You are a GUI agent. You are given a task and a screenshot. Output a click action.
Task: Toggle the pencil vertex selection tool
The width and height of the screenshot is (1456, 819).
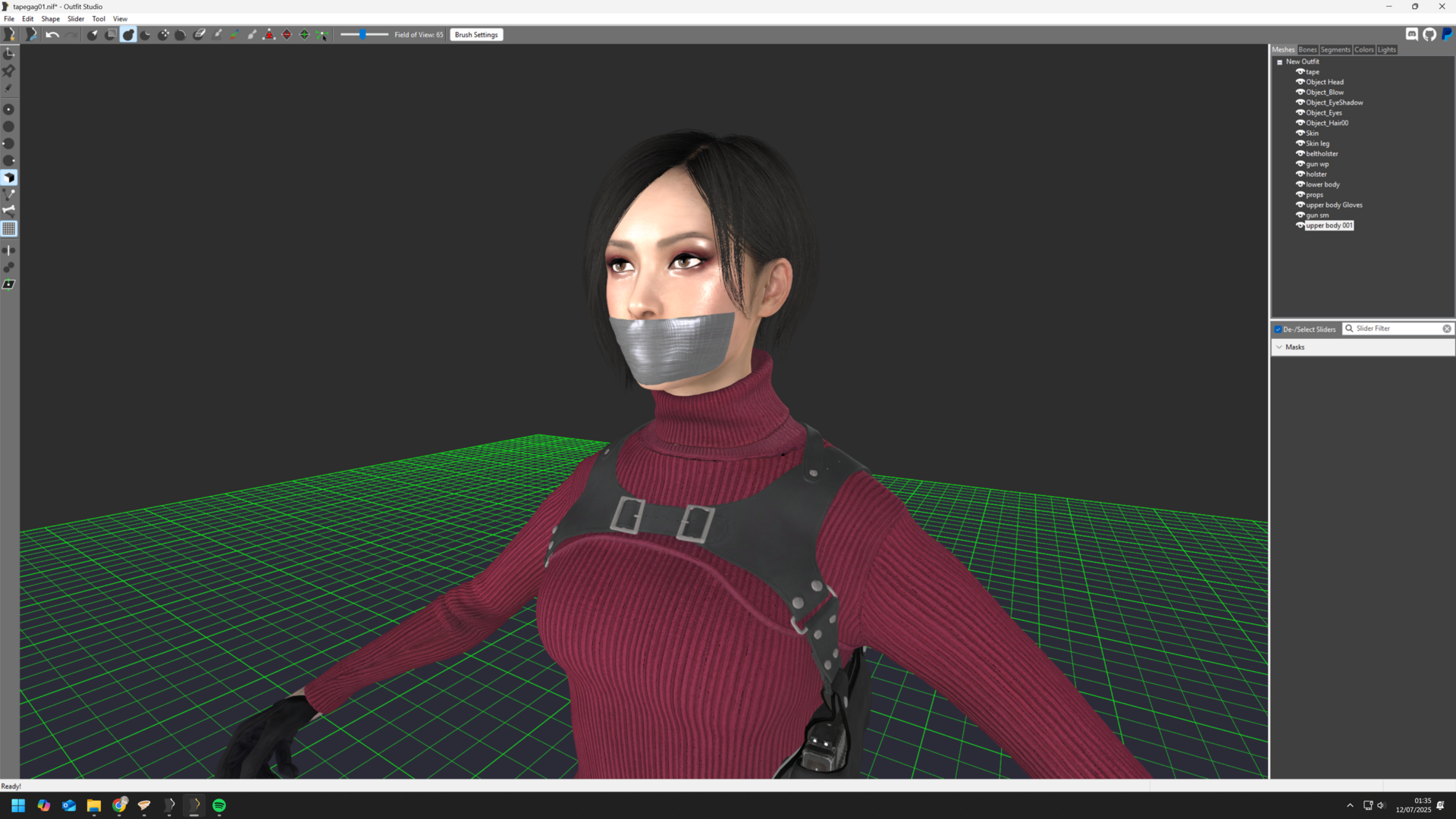point(9,88)
